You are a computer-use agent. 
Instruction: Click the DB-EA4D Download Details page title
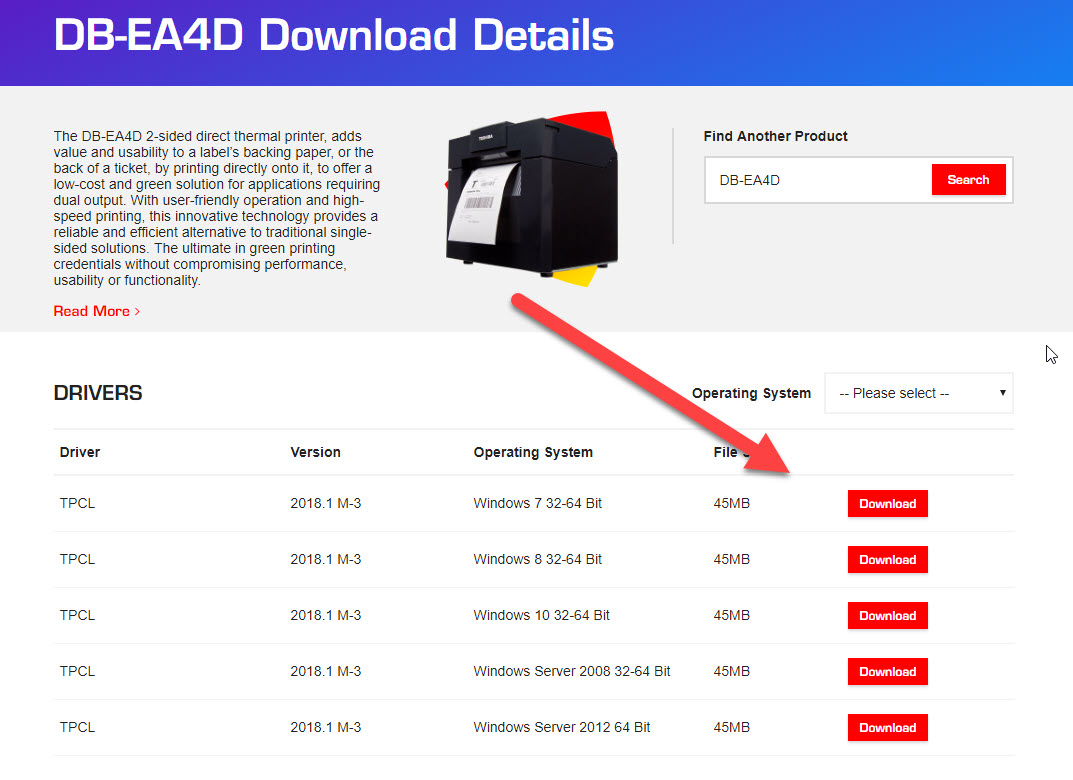tap(334, 35)
